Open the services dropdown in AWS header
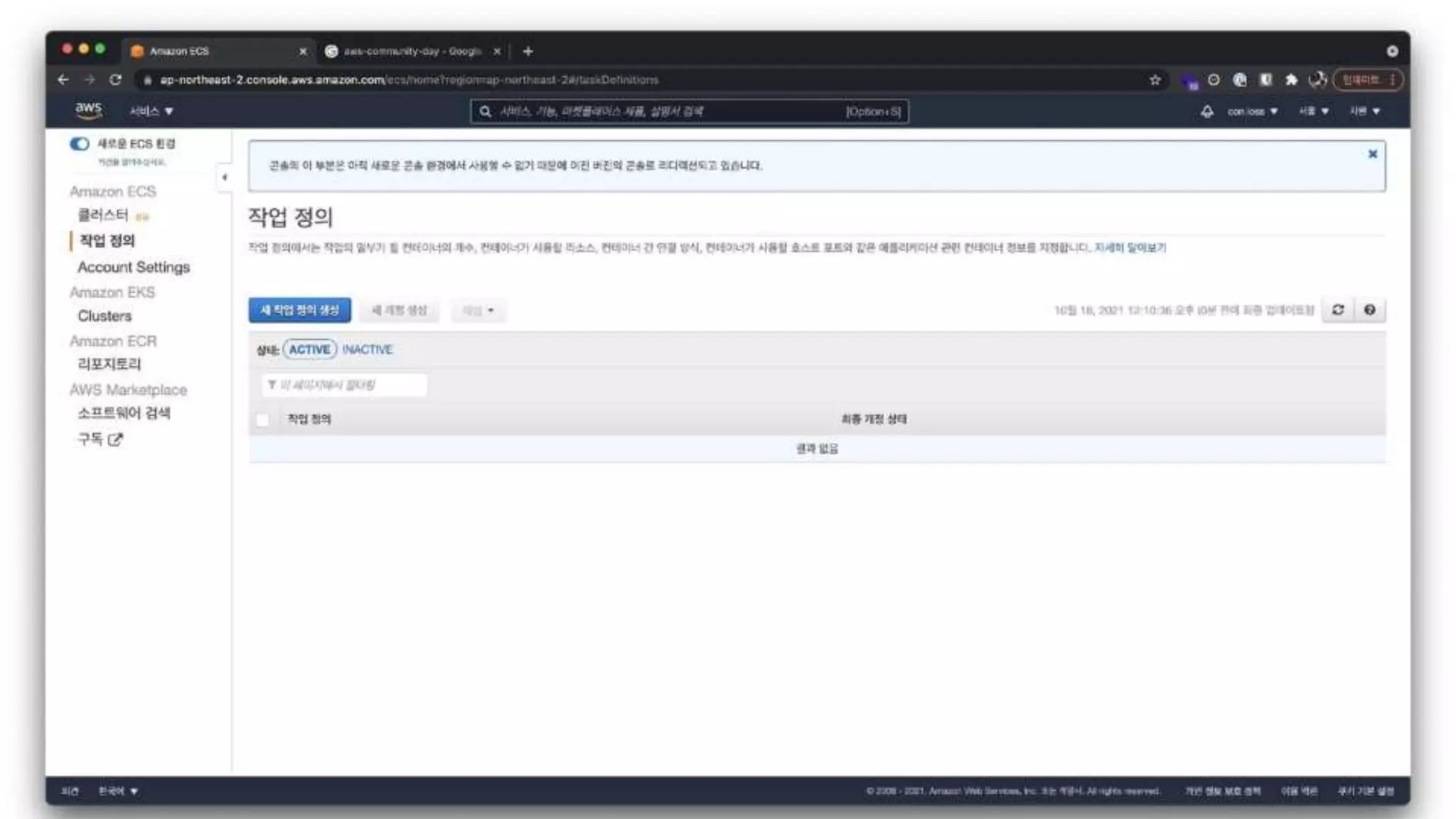Image resolution: width=1456 pixels, height=819 pixels. coord(151,112)
